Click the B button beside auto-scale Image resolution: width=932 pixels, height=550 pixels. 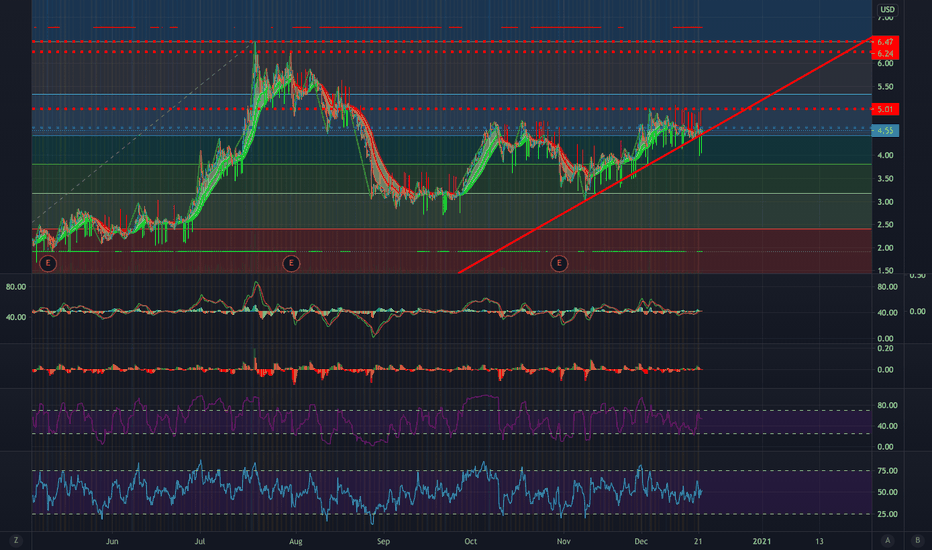(x=917, y=540)
